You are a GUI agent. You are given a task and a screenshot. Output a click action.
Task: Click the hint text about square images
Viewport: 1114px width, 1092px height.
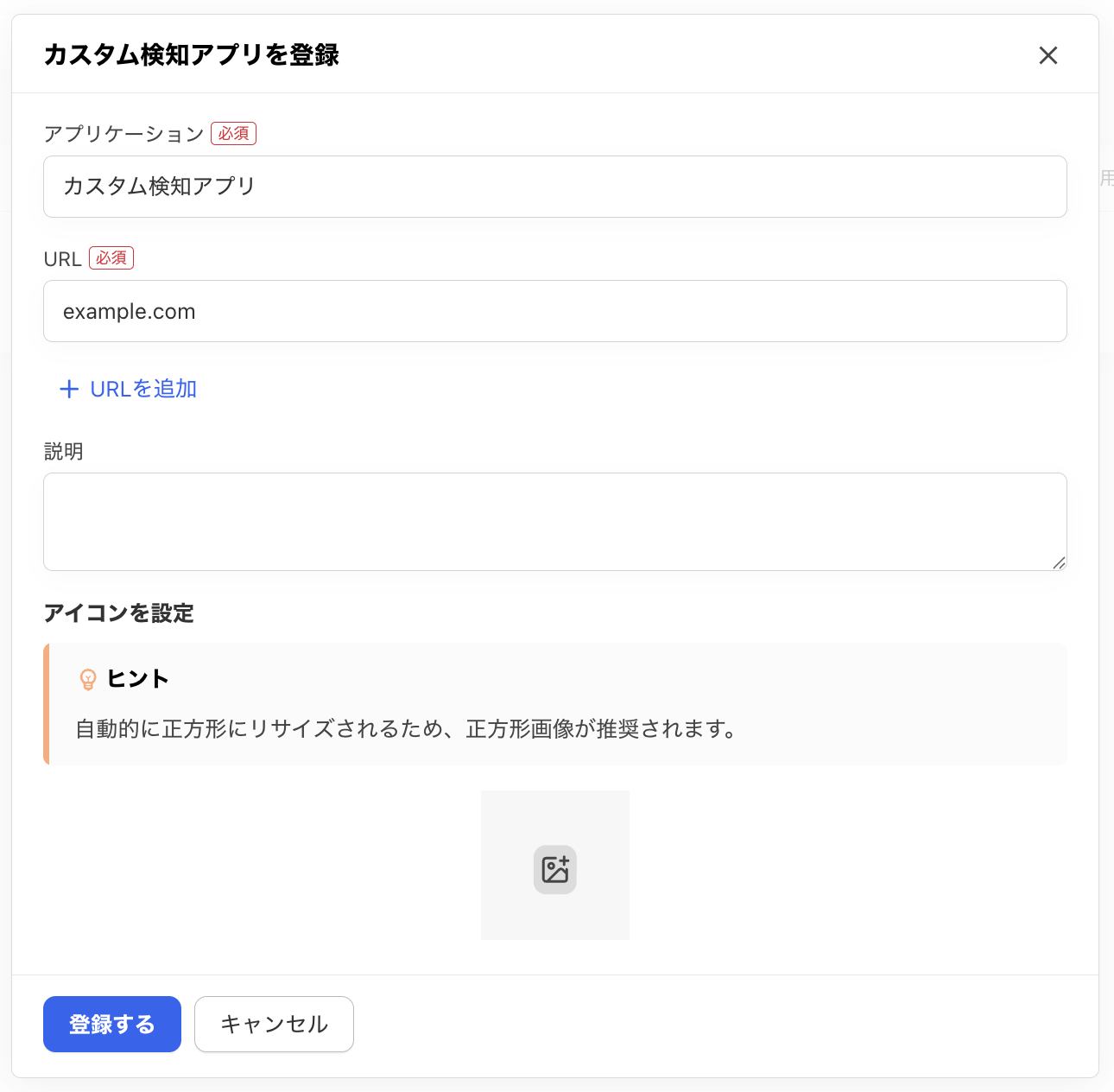pos(406,729)
